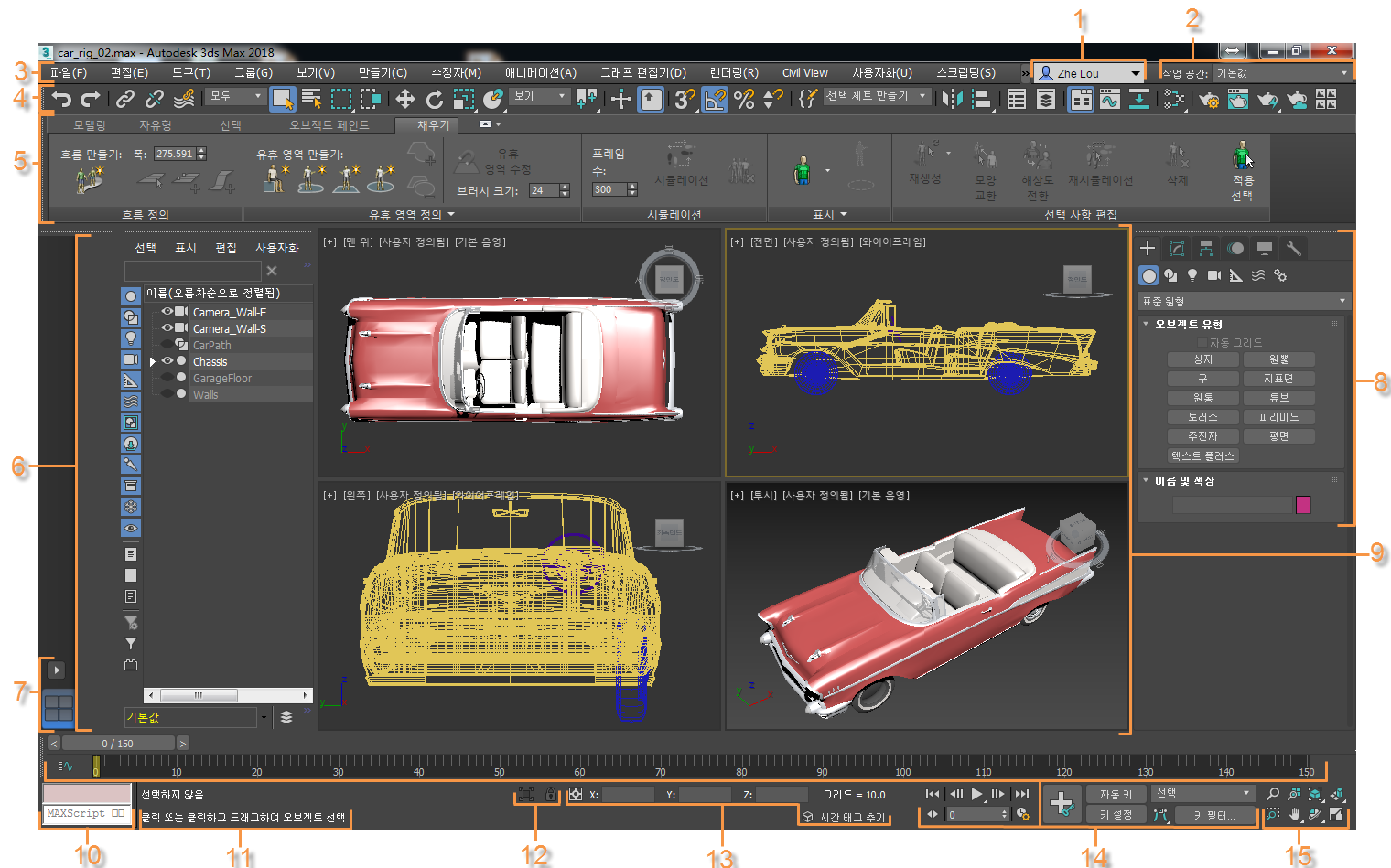Image resolution: width=1391 pixels, height=868 pixels.
Task: Open the Zhe Lou user account dropdown
Action: [x=1088, y=73]
